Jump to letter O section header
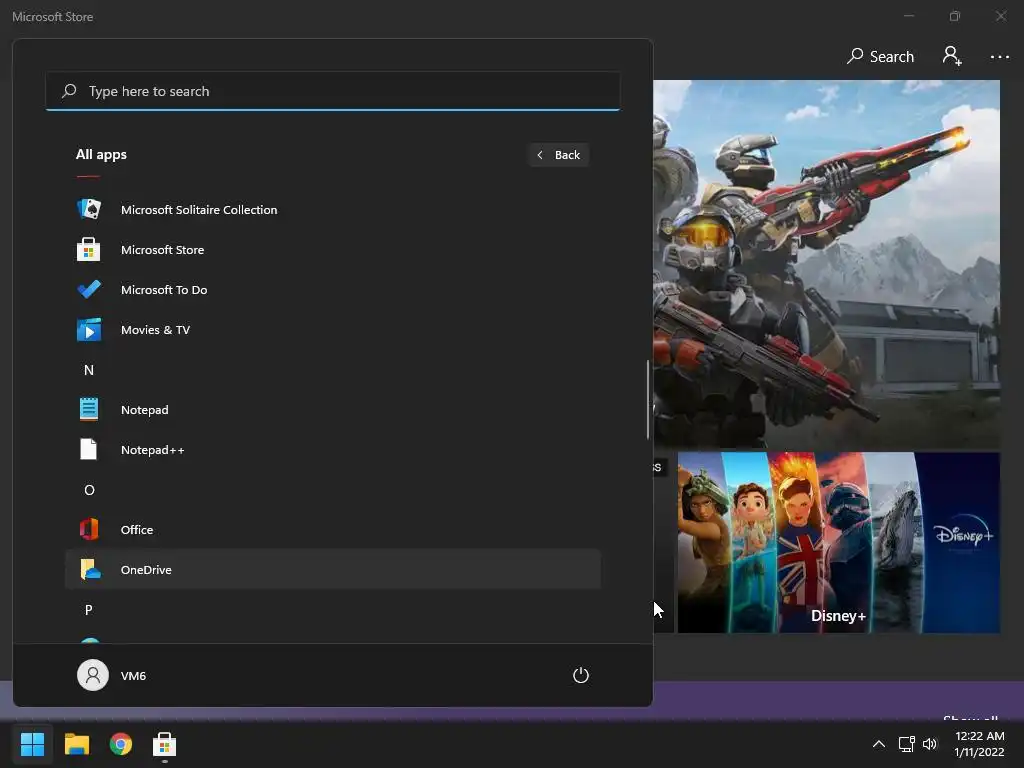The height and width of the screenshot is (768, 1024). coord(89,490)
